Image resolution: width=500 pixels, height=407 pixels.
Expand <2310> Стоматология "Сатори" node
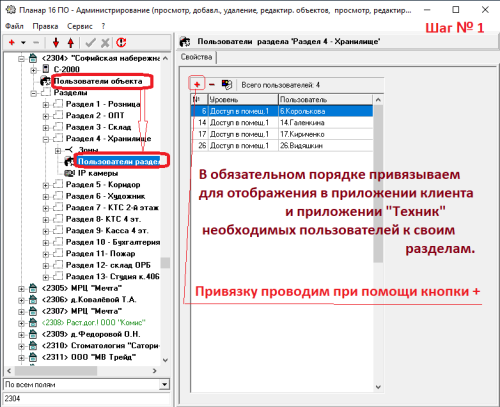21,346
